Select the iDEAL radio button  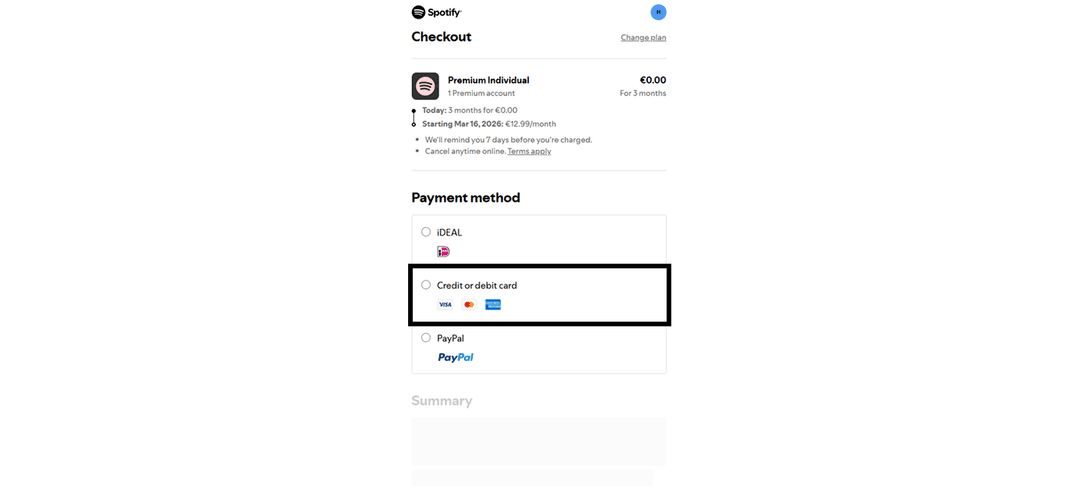(426, 232)
